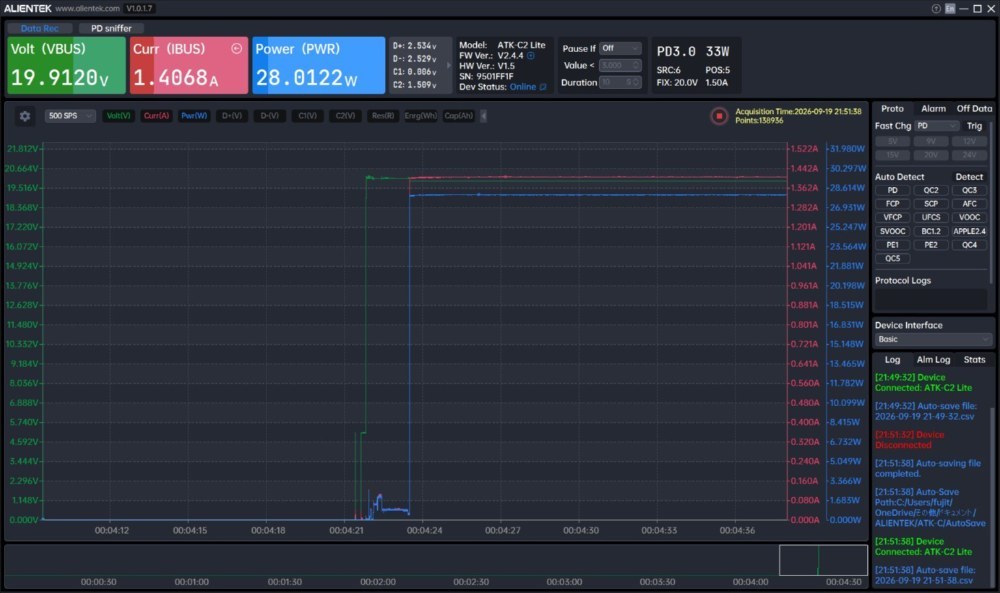Image resolution: width=1000 pixels, height=593 pixels.
Task: Collapse the channel buttons arrow after Cap(Ah)
Action: click(483, 115)
